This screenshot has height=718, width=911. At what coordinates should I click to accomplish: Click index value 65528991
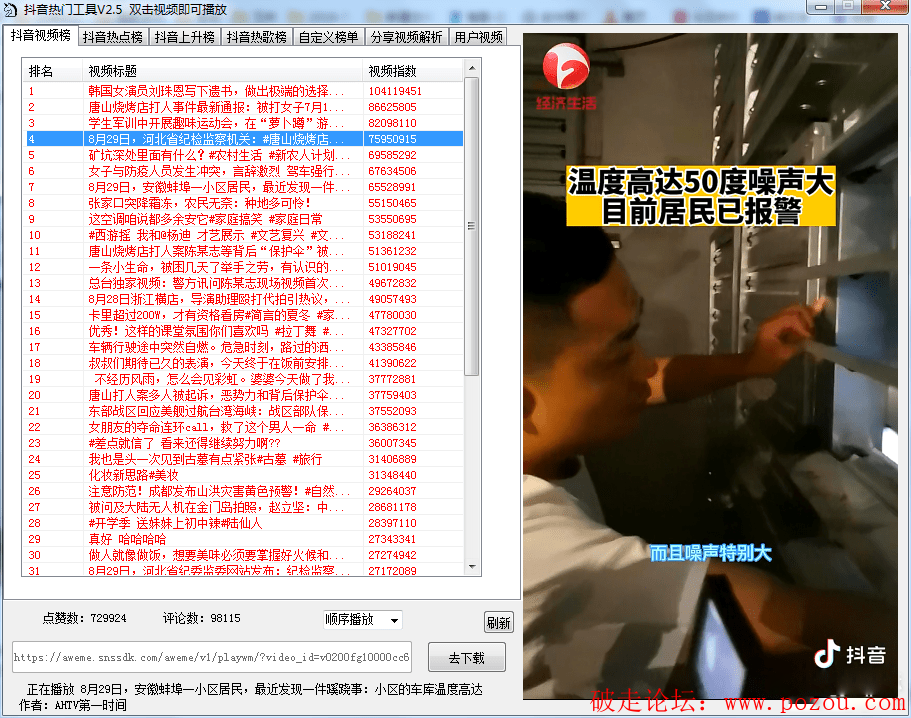[x=392, y=187]
